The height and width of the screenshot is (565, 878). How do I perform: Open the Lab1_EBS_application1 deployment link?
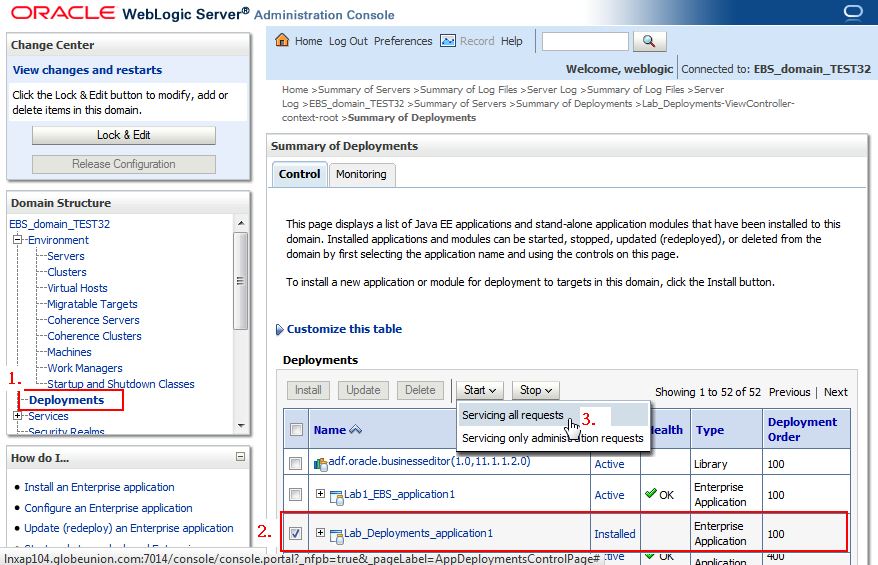[399, 494]
